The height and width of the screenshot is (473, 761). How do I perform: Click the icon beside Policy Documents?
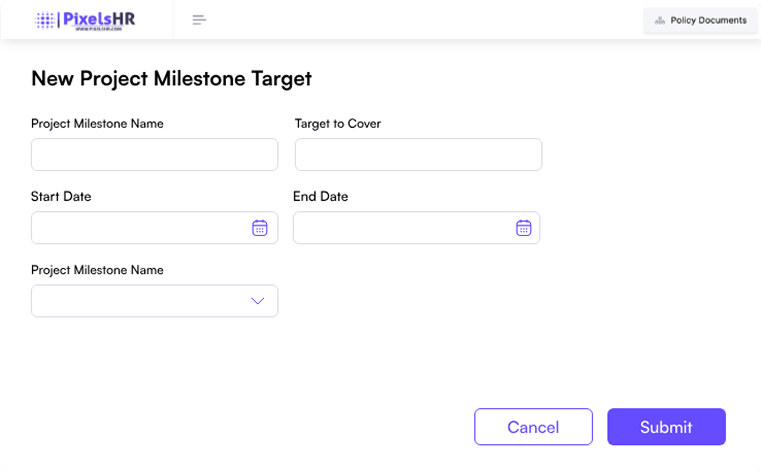(x=660, y=20)
